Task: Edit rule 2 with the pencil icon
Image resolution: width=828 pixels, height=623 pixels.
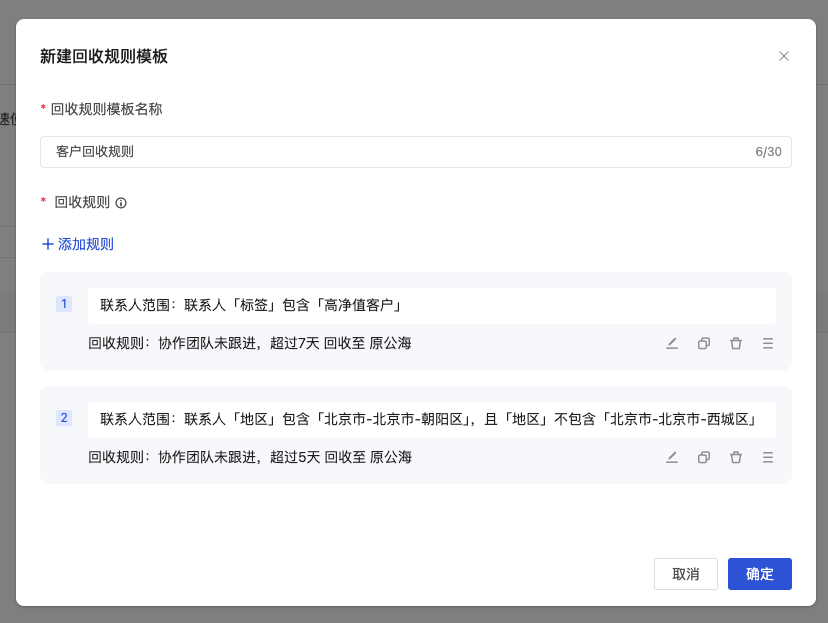Action: pyautogui.click(x=672, y=457)
